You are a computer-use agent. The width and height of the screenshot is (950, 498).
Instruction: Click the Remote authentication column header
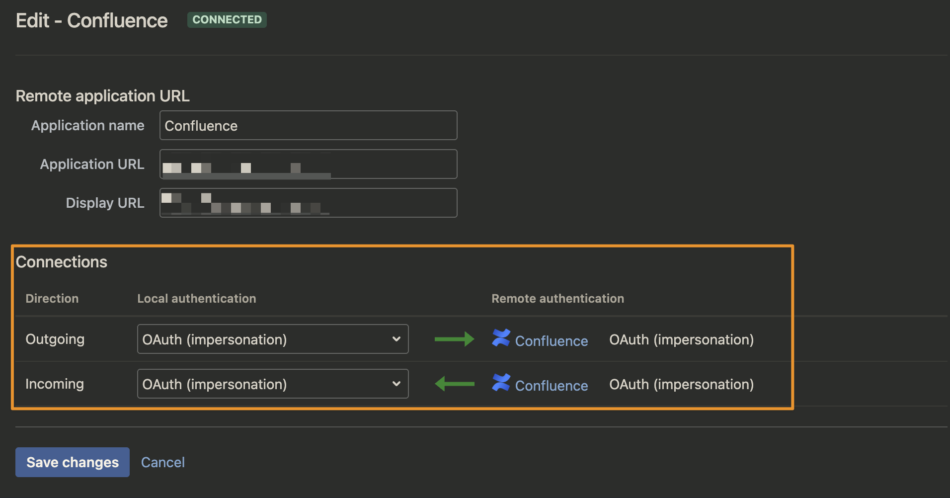(557, 299)
